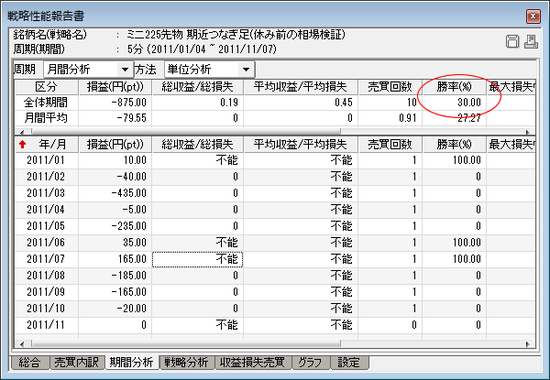
Task: Select the 2011/03 row
Action: pos(275,193)
